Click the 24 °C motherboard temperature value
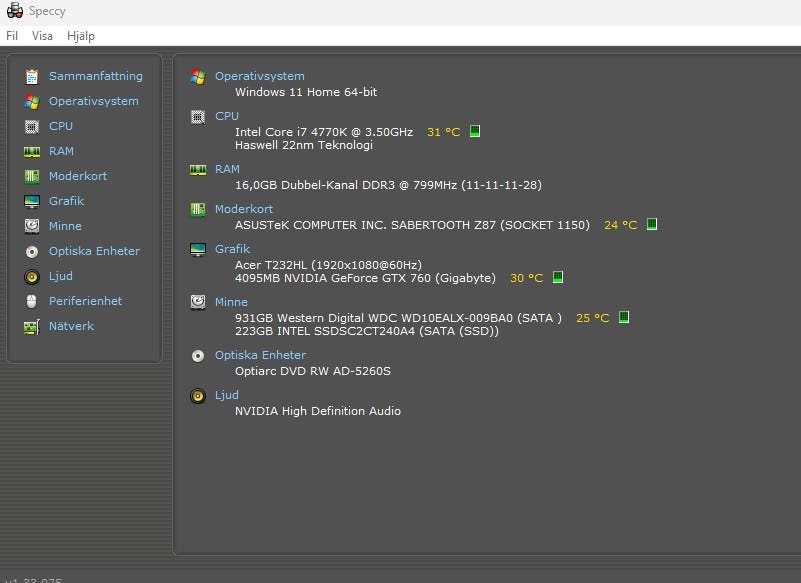This screenshot has width=801, height=583. (621, 225)
